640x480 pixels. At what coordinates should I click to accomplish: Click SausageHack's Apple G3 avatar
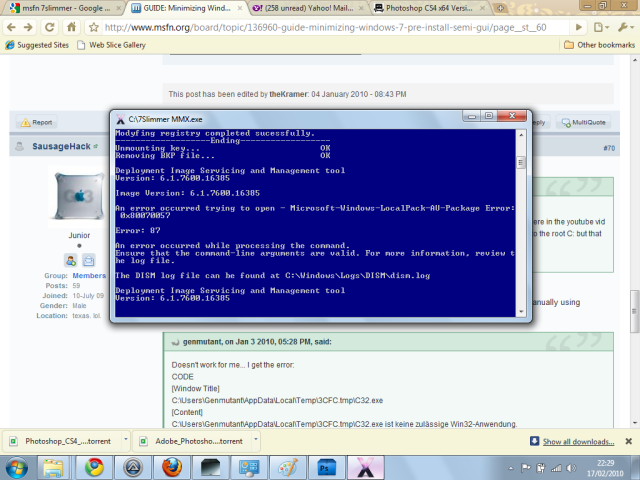click(79, 197)
